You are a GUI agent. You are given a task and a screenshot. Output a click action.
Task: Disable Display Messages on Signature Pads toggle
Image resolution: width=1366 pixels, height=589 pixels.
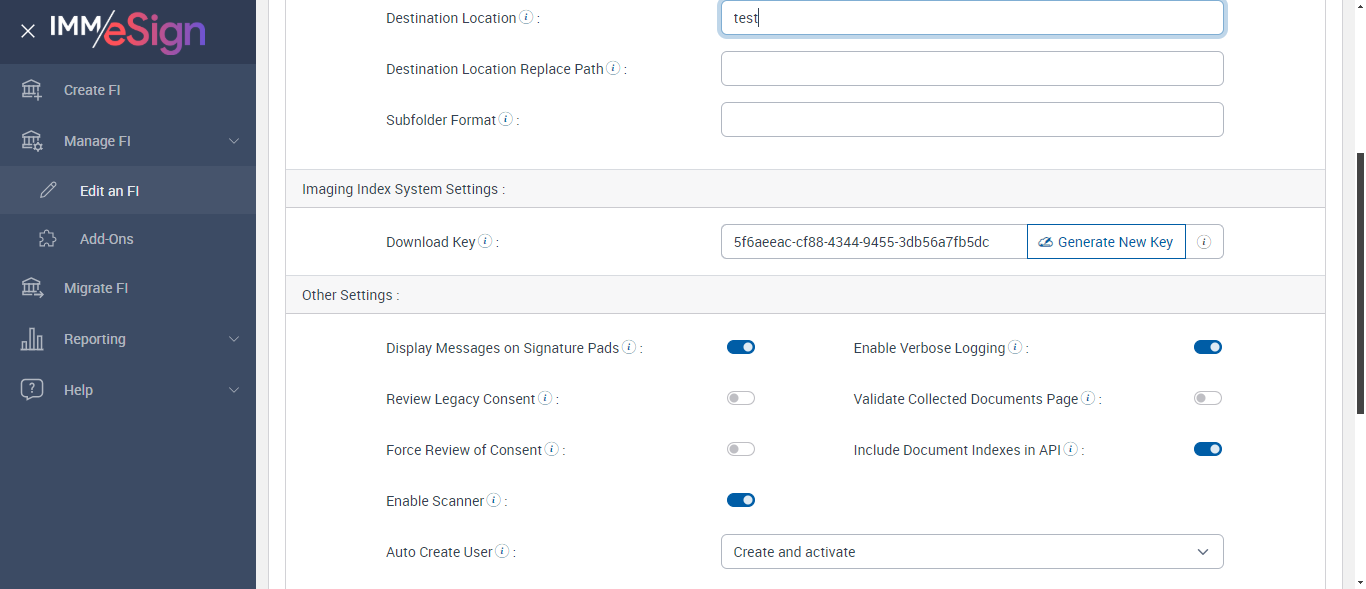click(741, 348)
